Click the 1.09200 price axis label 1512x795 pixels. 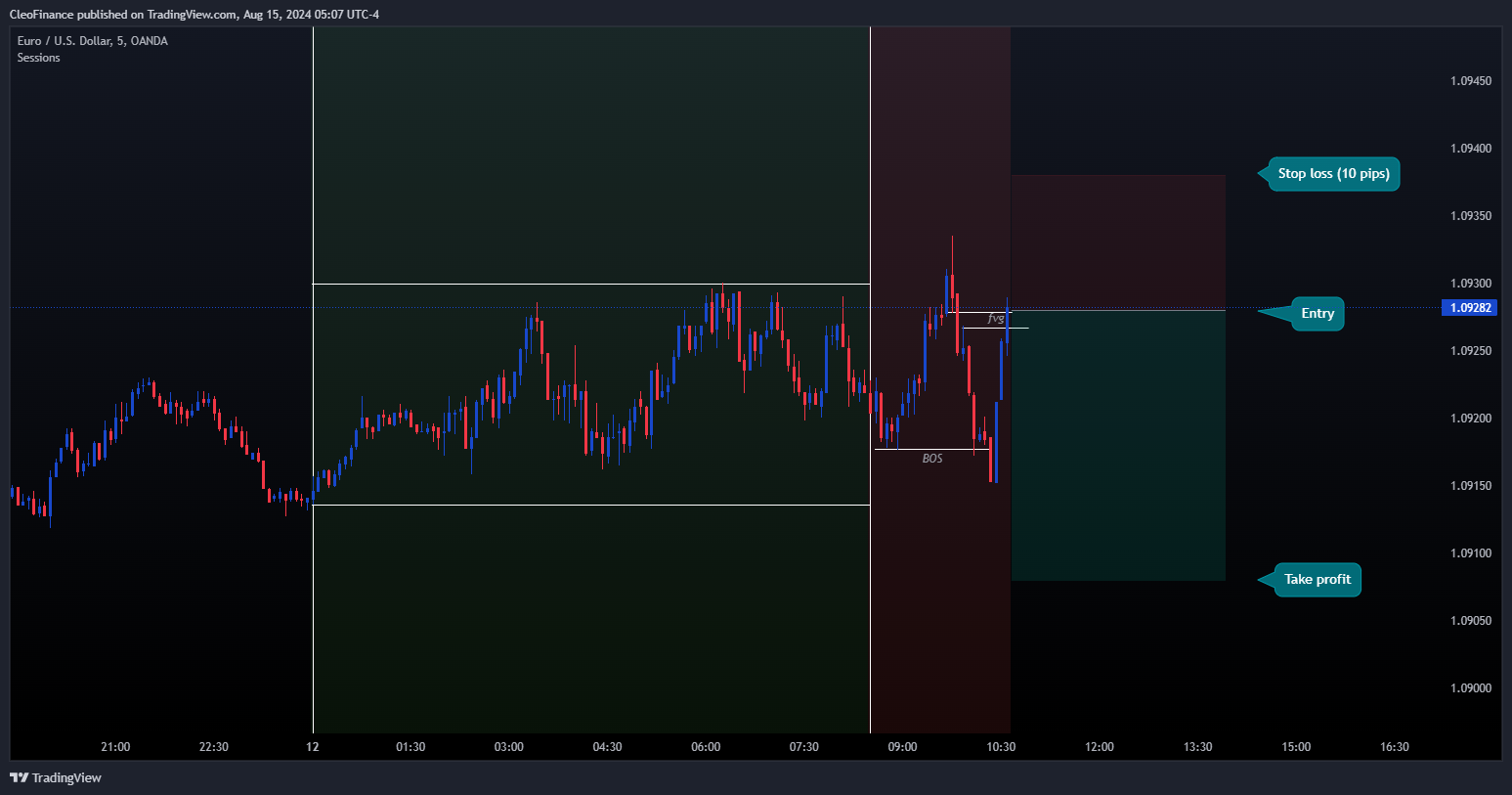(x=1471, y=419)
